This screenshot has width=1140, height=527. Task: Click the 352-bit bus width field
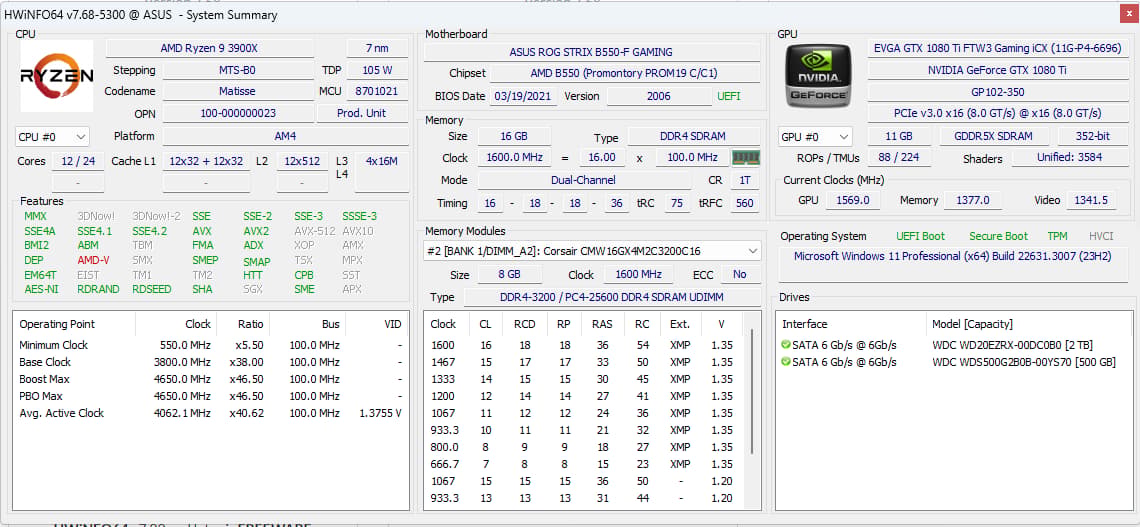click(x=1093, y=137)
